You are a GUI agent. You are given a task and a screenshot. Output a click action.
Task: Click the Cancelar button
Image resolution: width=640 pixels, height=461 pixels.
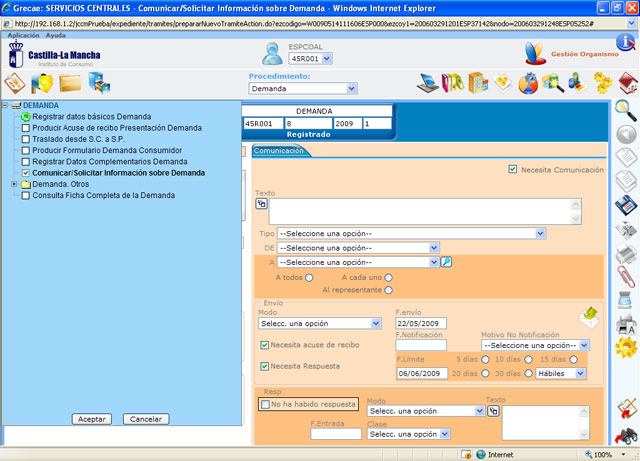[146, 419]
